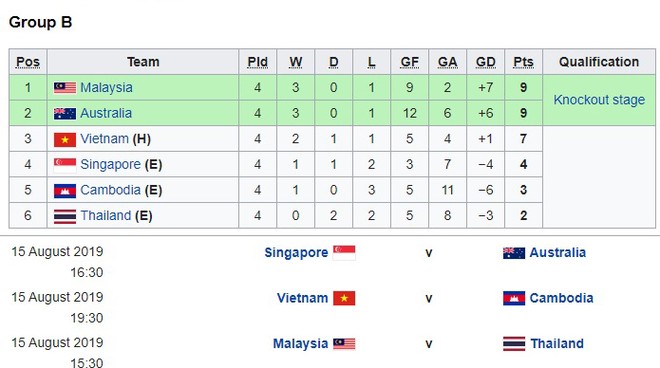Open Australia link in Singapore fixture
This screenshot has height=368, width=660.
click(x=557, y=253)
